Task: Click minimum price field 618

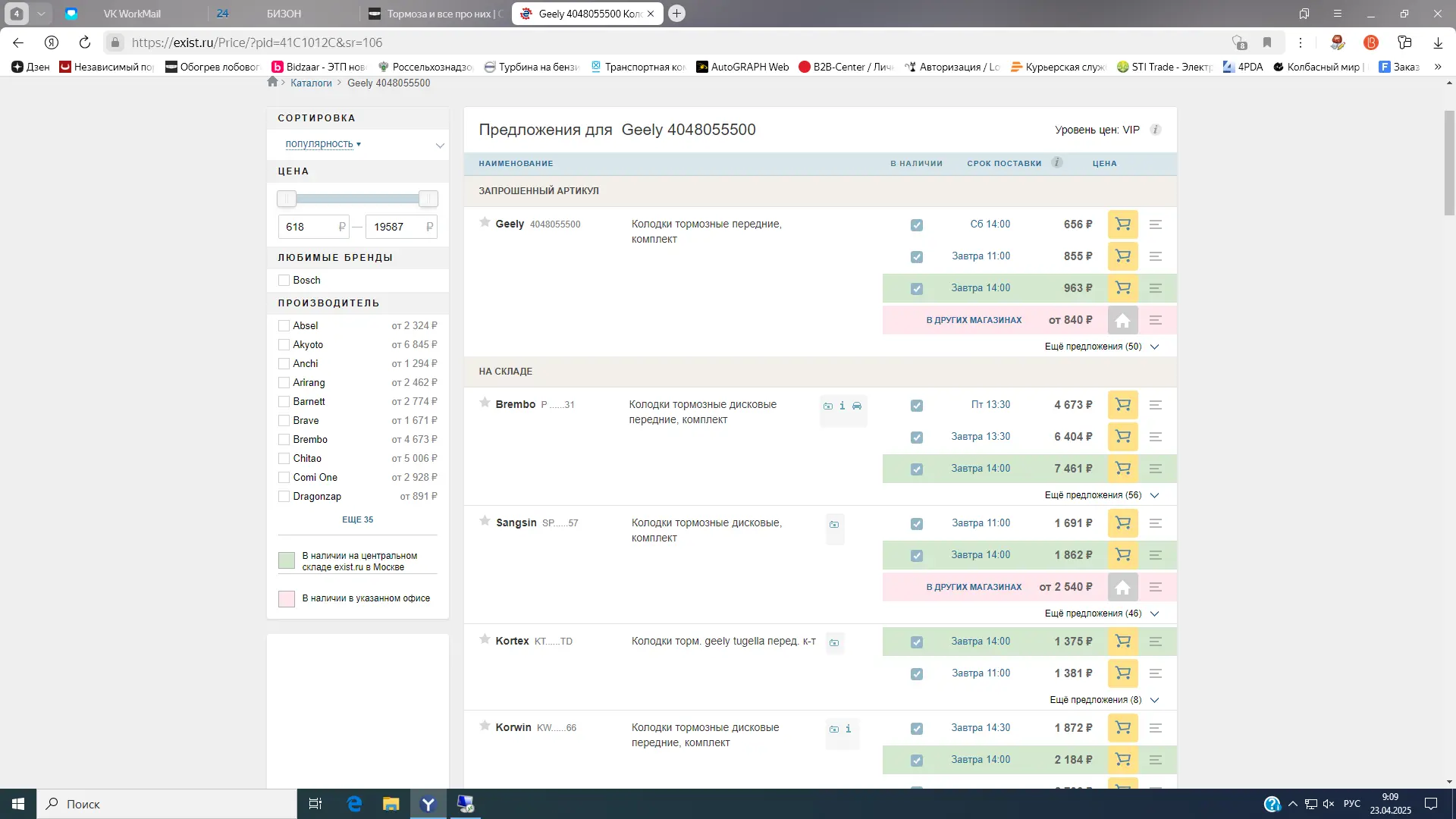Action: point(313,227)
